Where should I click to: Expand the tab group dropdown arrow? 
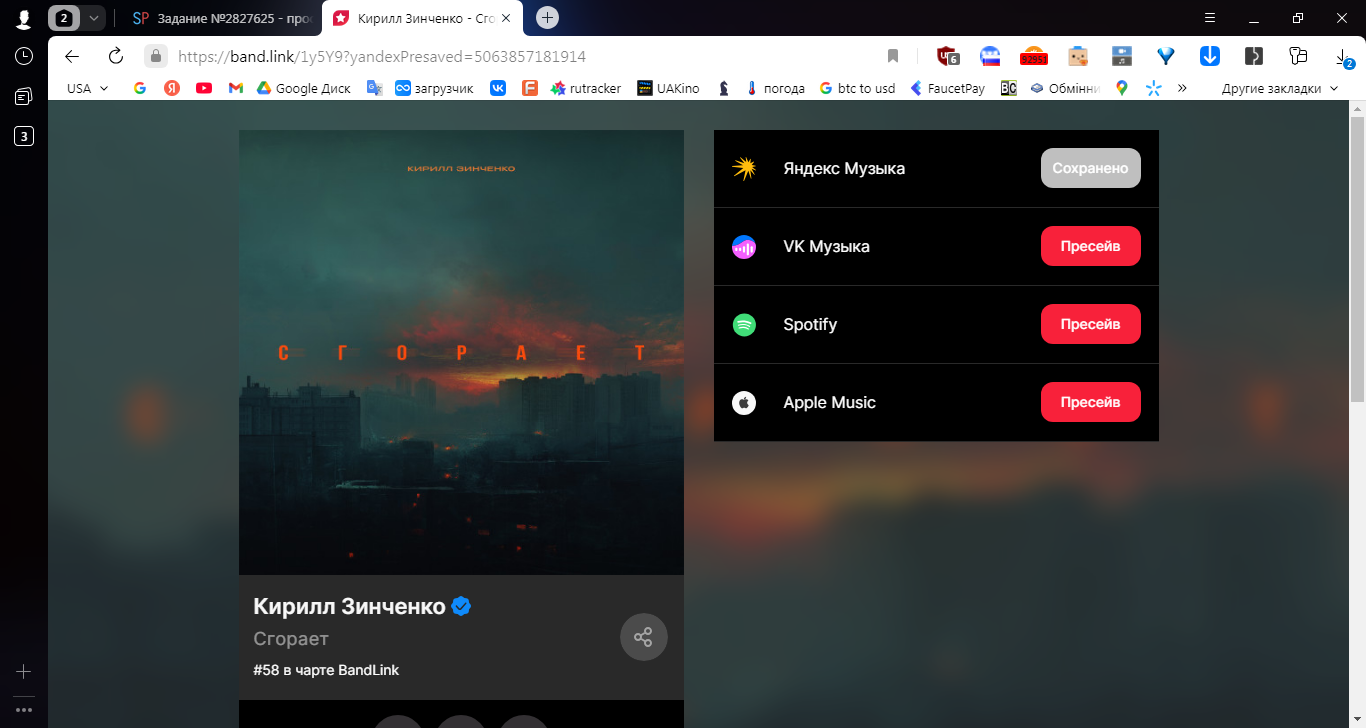[x=93, y=18]
